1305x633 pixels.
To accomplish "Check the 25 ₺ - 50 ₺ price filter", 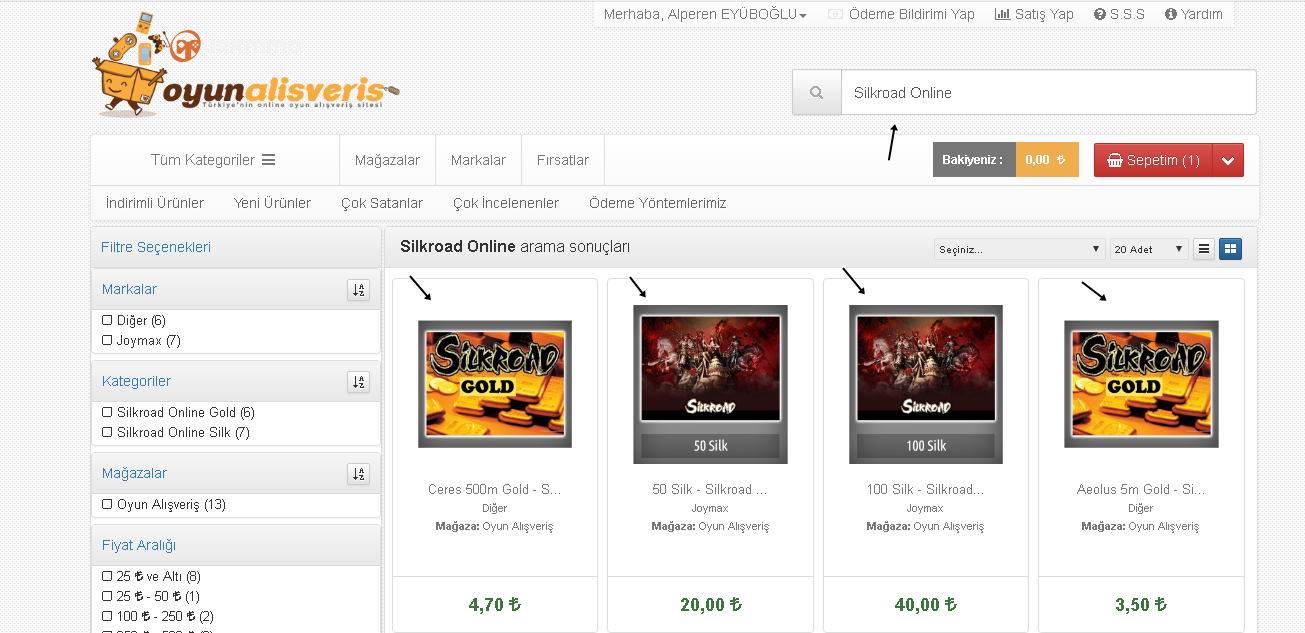I will [x=107, y=596].
